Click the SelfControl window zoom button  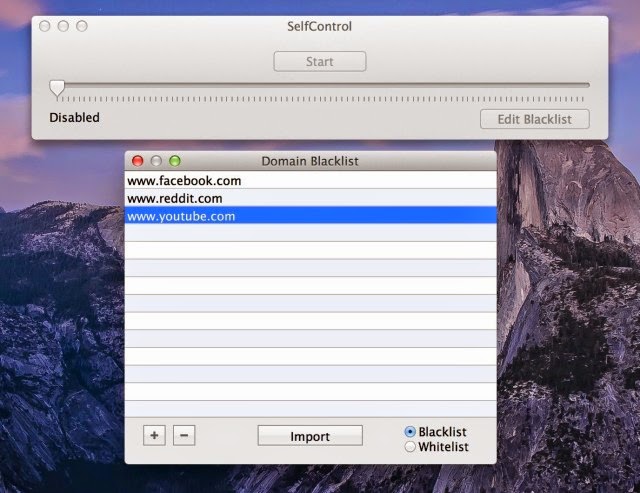coord(82,26)
